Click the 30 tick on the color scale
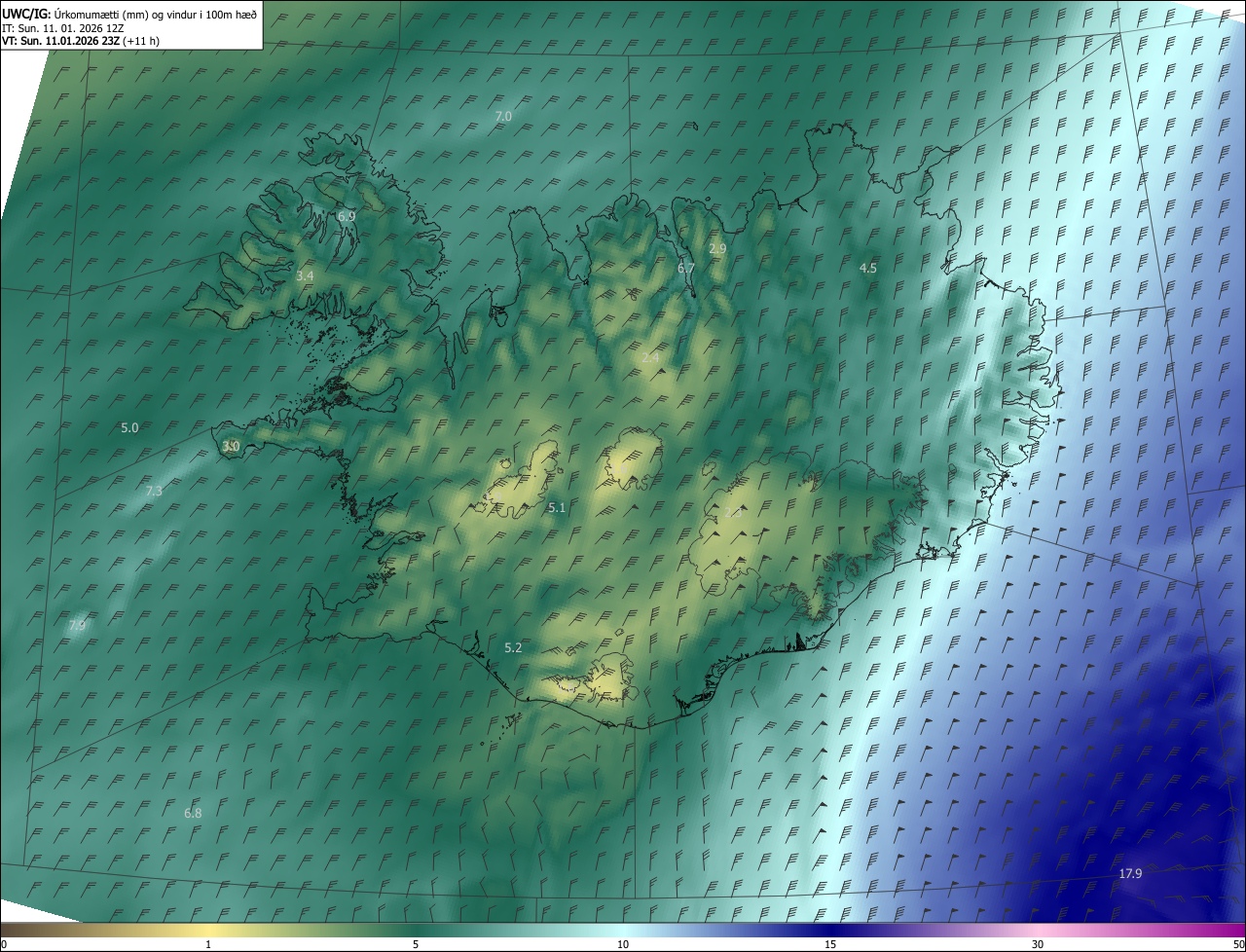This screenshot has width=1246, height=952. (x=1038, y=944)
